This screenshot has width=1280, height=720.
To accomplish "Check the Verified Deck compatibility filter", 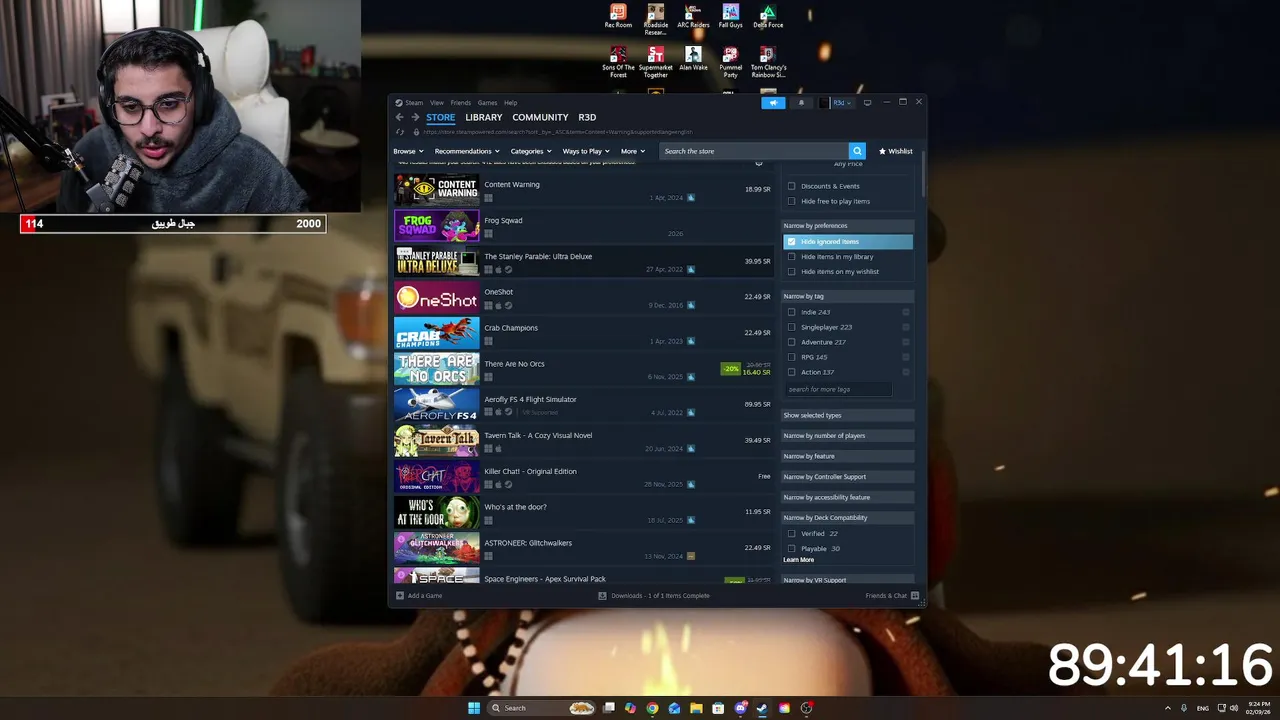I will click(792, 534).
